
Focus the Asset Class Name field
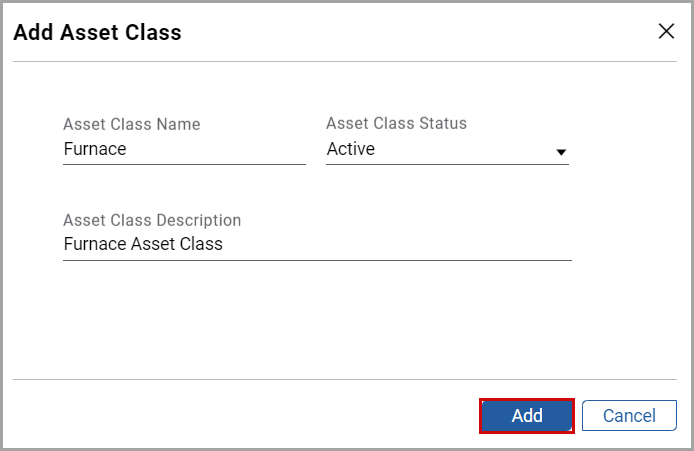[184, 149]
